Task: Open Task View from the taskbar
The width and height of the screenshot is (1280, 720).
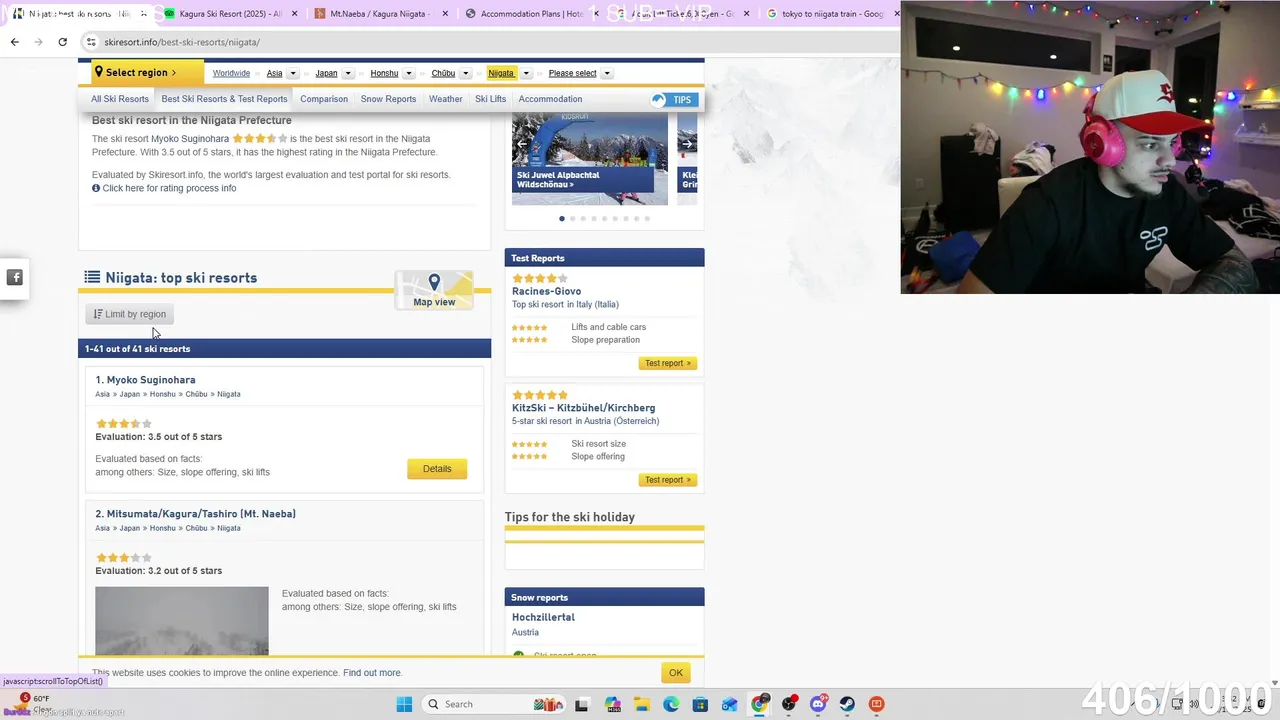Action: [x=581, y=704]
